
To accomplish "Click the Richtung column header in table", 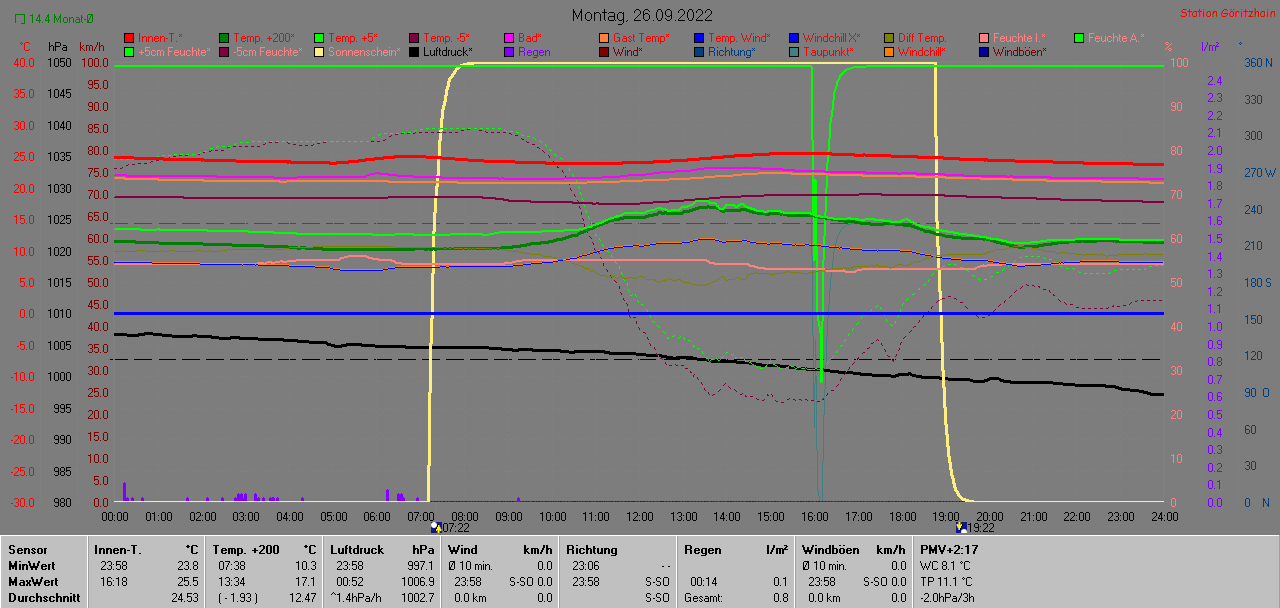I will [x=592, y=549].
